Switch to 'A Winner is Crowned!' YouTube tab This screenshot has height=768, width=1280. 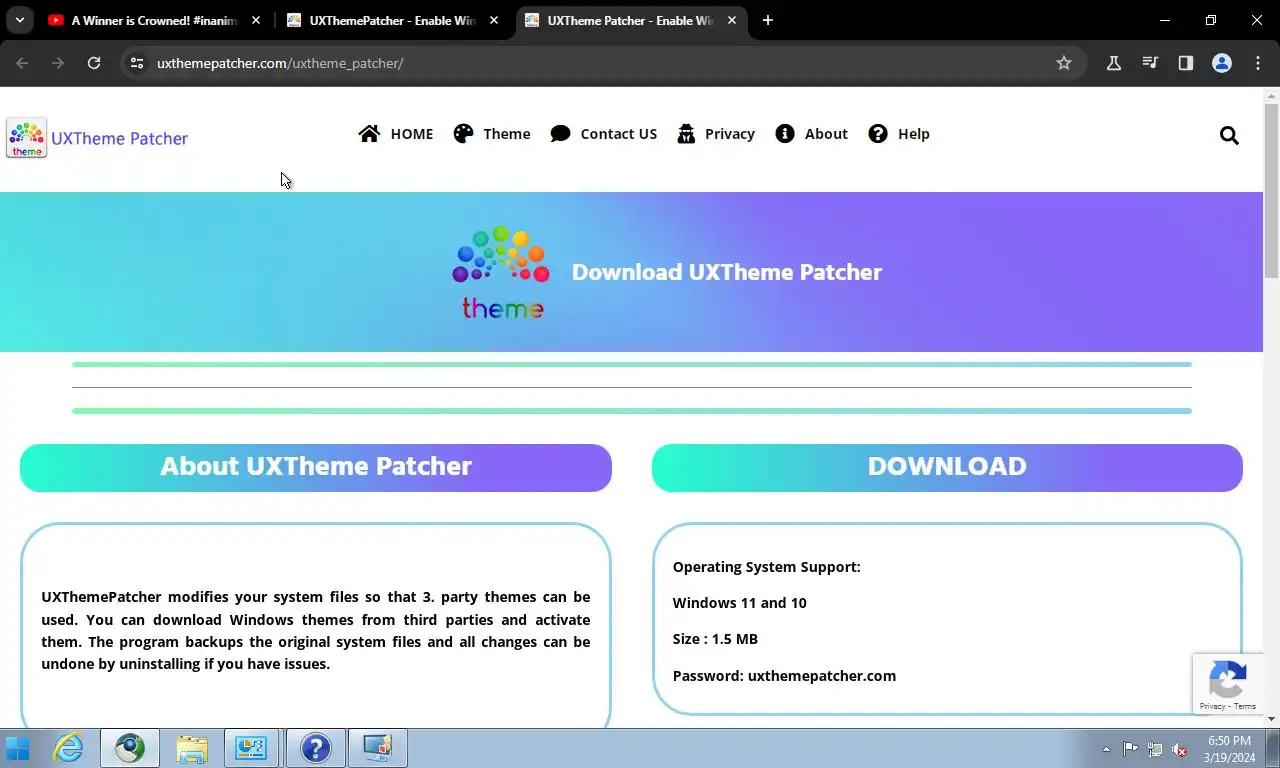coord(154,20)
